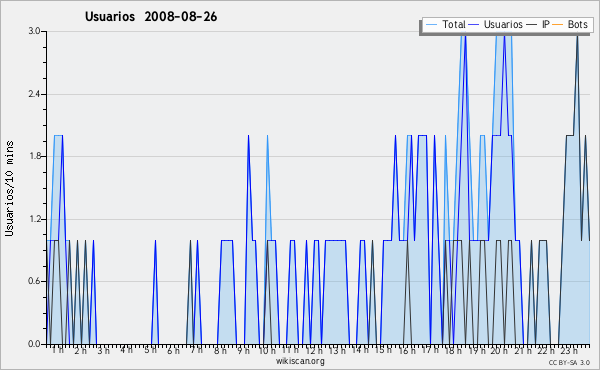Viewport: 600px width, 370px height.
Task: Click the orange Bots legend line
Action: coord(558,25)
